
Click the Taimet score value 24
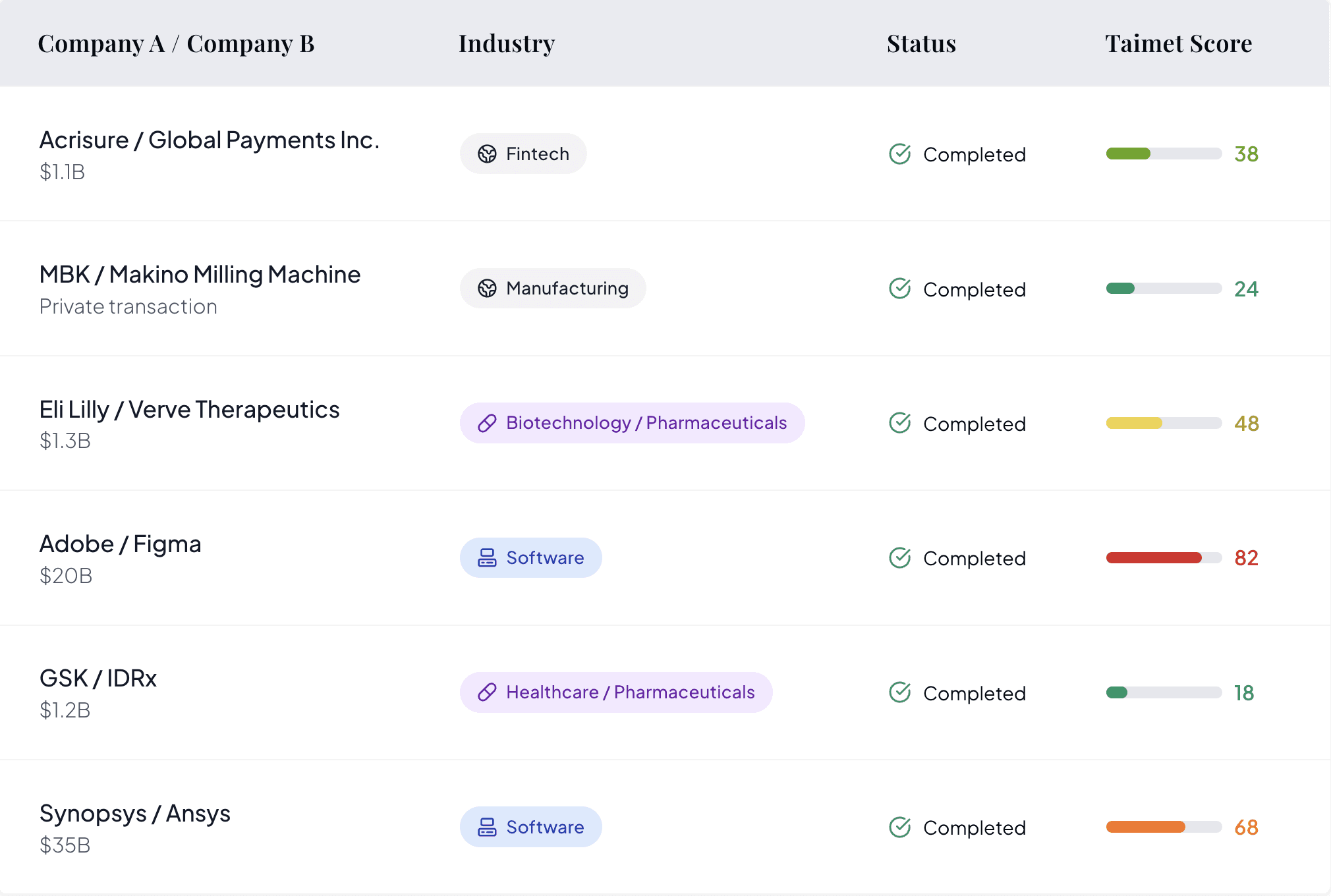1247,289
